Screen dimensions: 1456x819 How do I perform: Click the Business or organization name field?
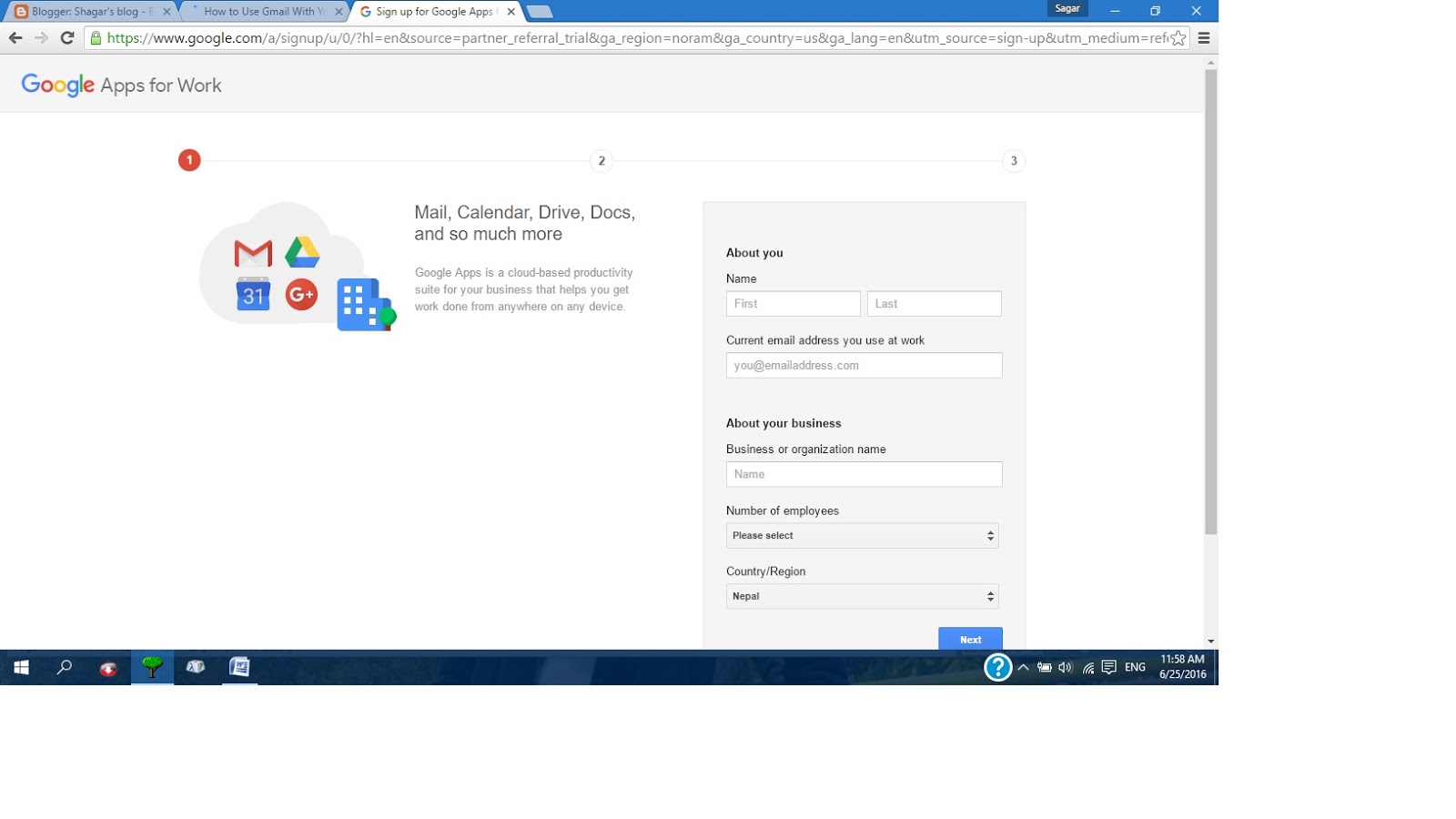point(864,474)
